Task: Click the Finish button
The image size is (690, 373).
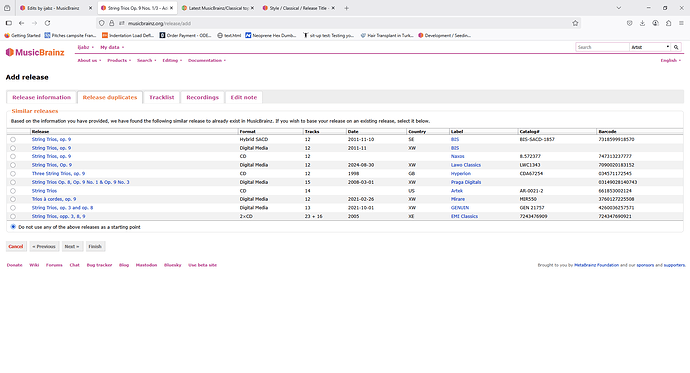Action: coord(95,246)
